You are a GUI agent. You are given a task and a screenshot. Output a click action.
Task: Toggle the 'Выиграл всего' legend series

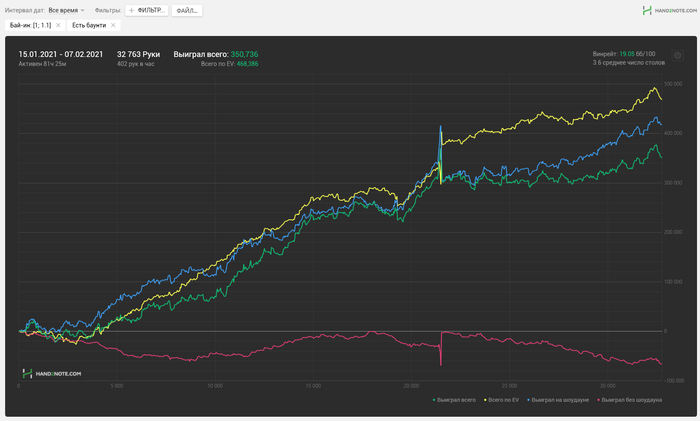tap(454, 400)
